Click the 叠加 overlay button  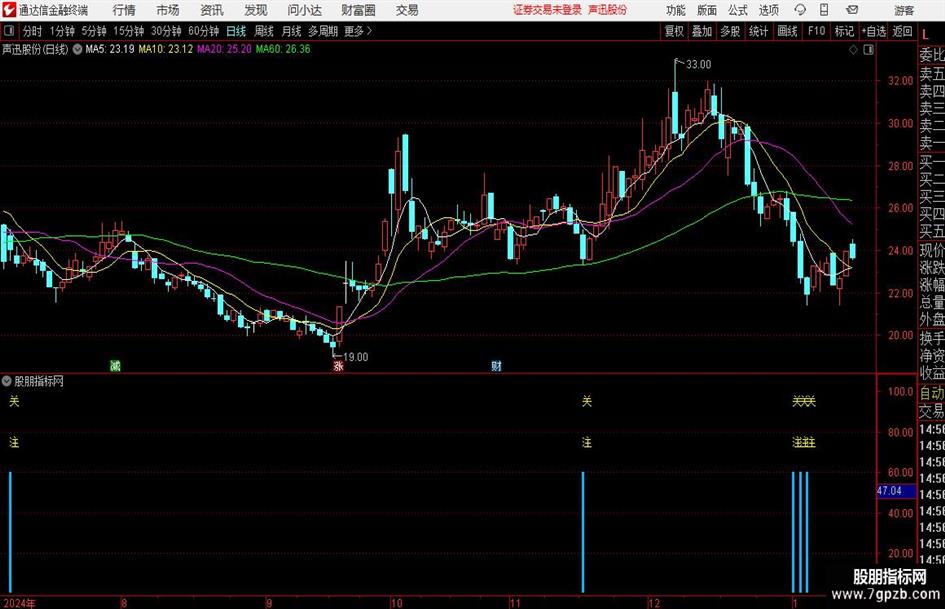click(702, 31)
